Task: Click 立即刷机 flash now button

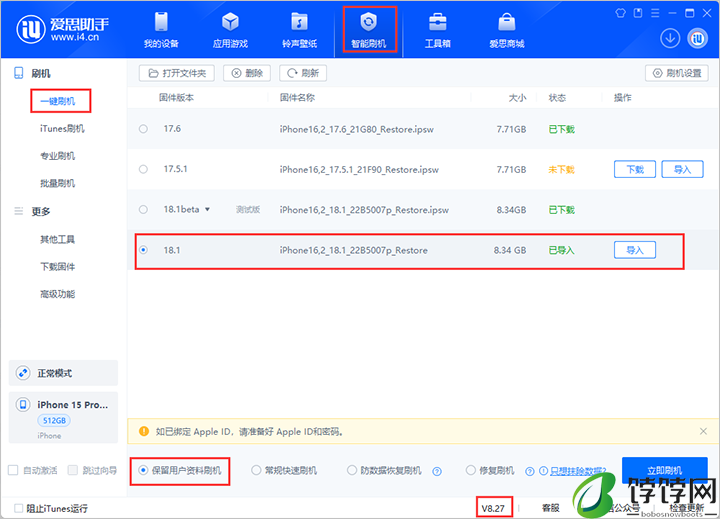Action: click(x=664, y=470)
